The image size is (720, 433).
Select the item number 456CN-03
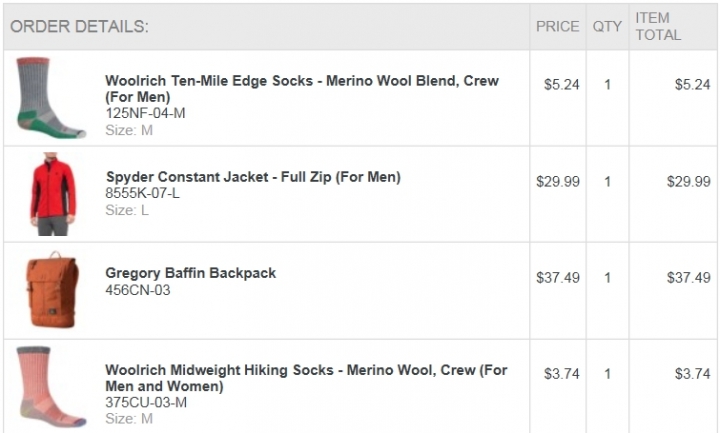[x=138, y=290]
